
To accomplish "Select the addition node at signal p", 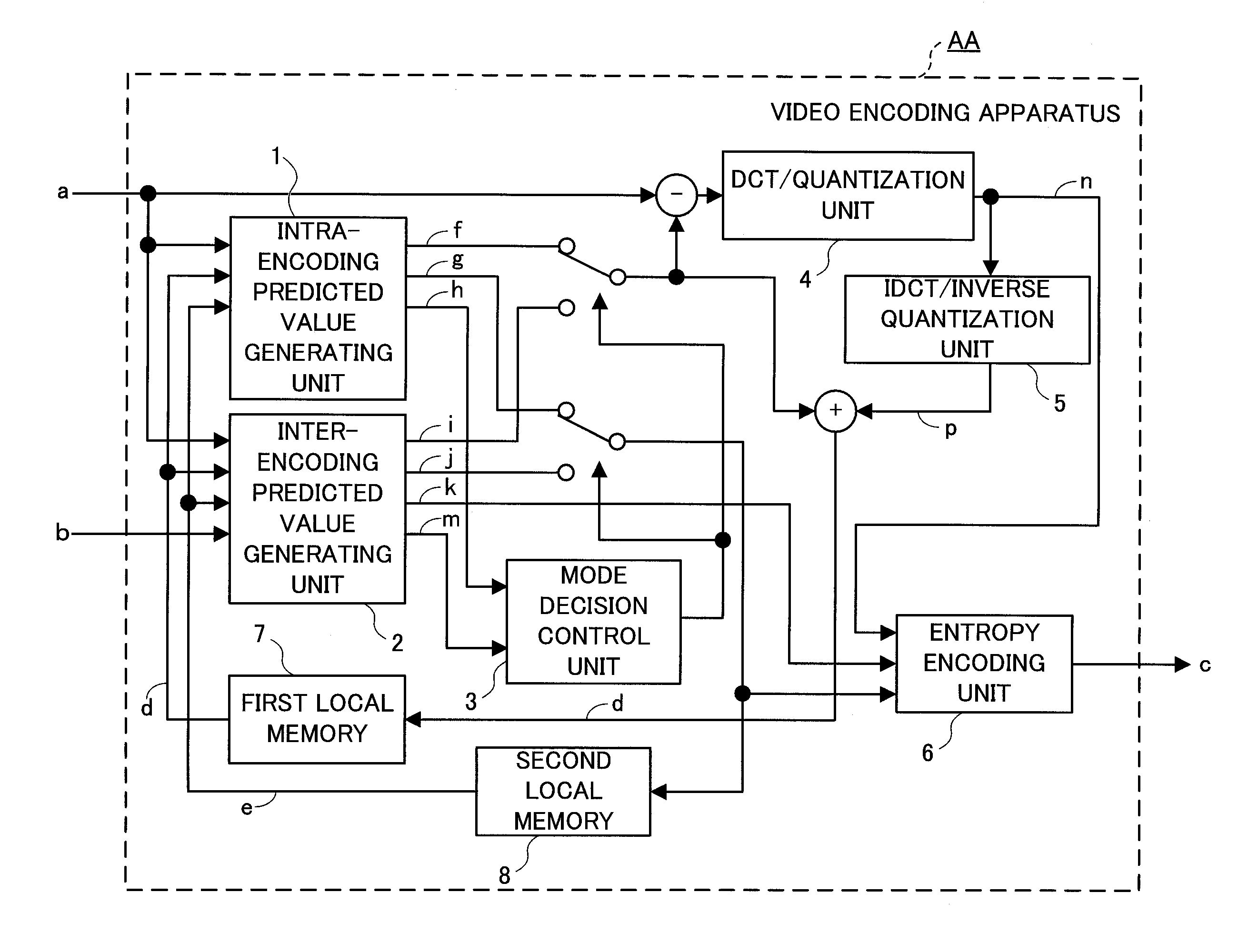I will 832,410.
